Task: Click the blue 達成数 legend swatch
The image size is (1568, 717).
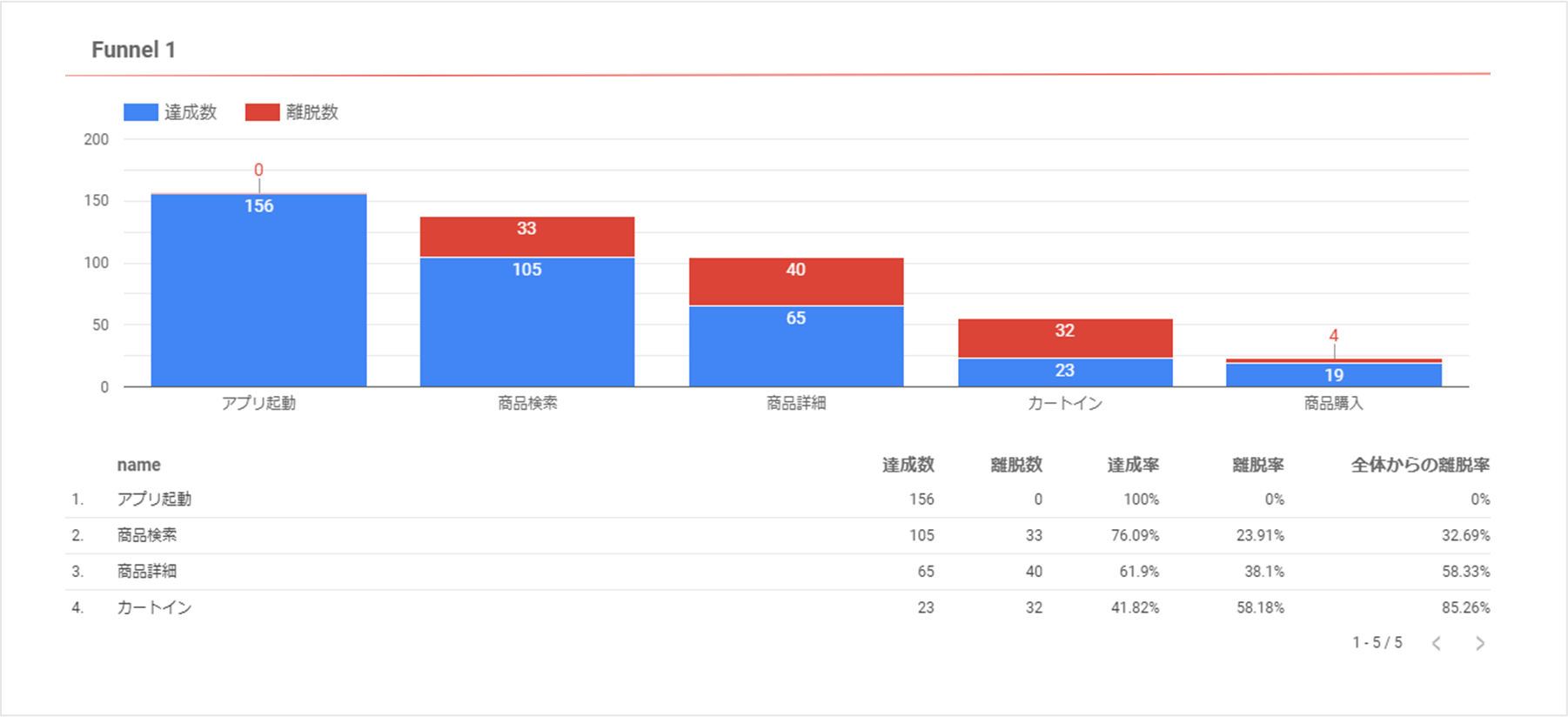Action: [x=140, y=112]
